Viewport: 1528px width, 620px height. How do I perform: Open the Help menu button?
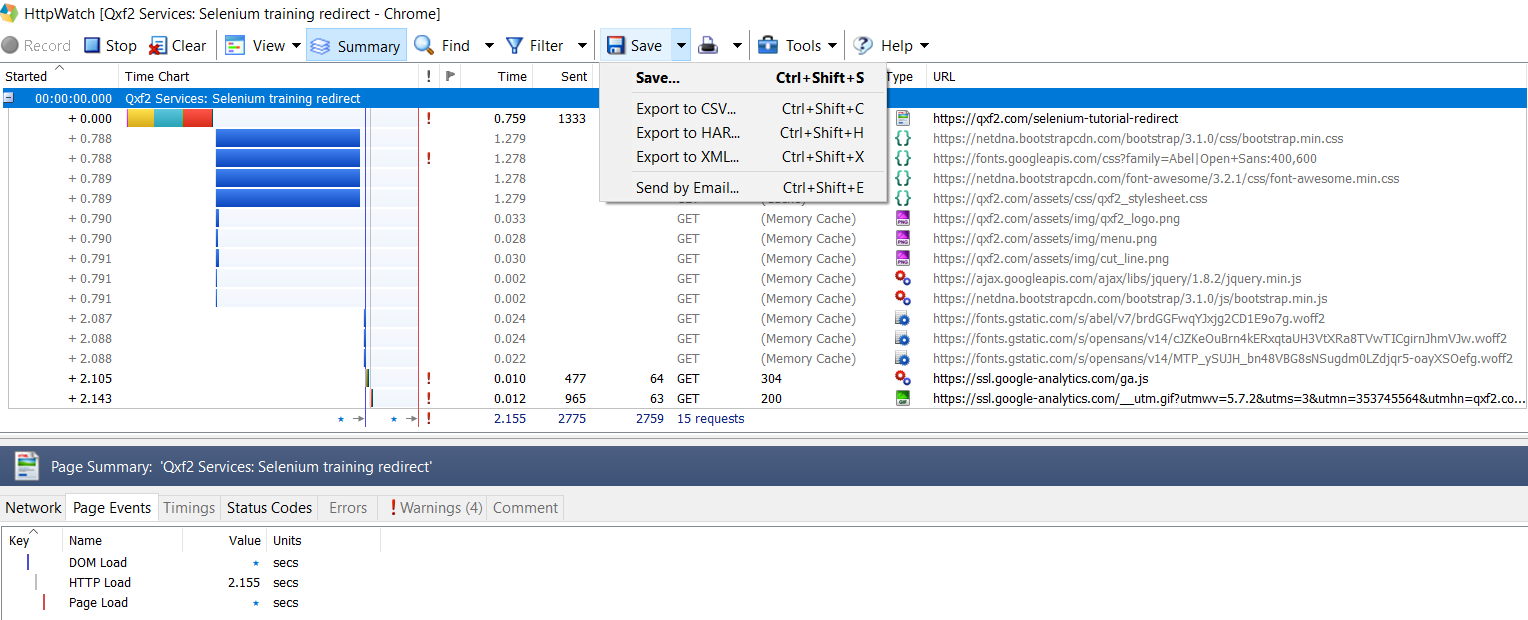click(890, 46)
